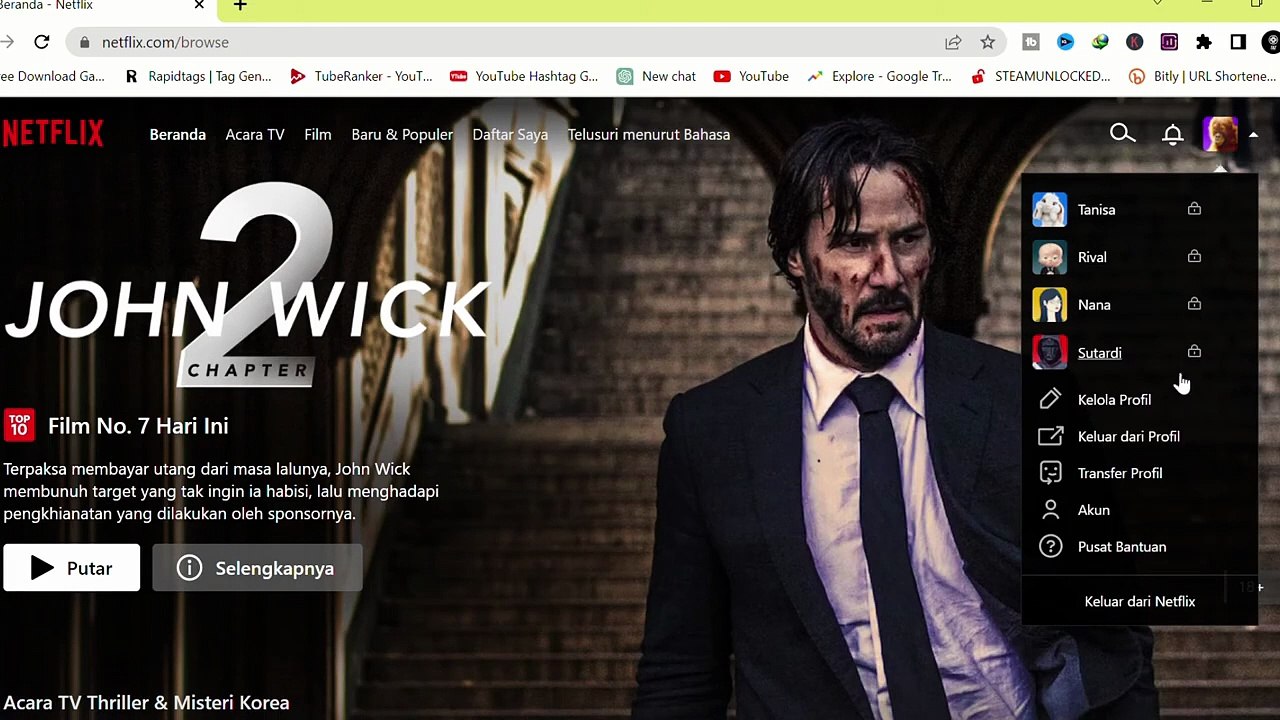This screenshot has width=1280, height=720.
Task: Open Akun from the profile menu
Action: [x=1094, y=510]
